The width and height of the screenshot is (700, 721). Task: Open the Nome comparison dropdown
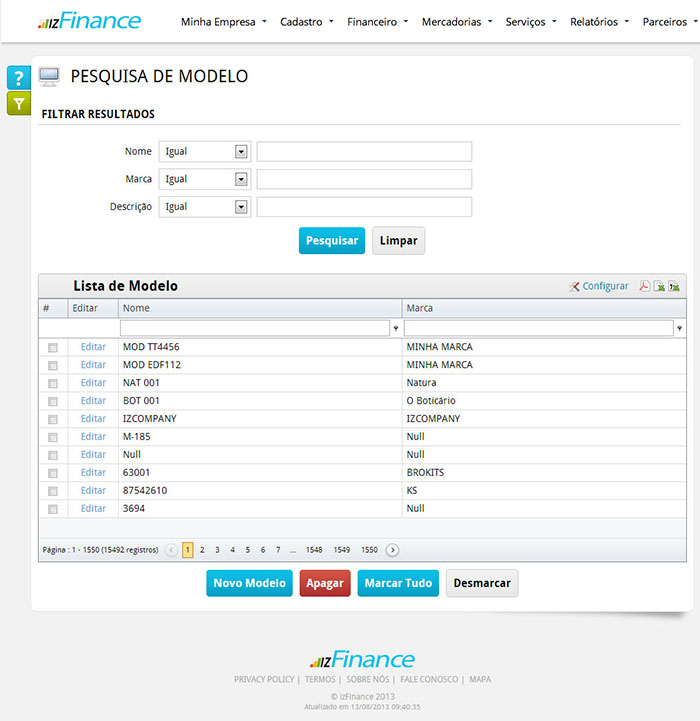pyautogui.click(x=205, y=152)
